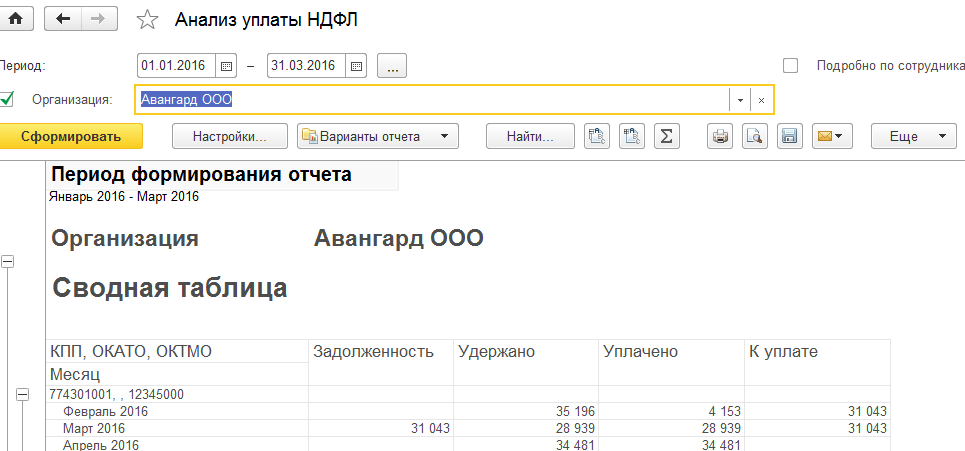Expand all report groups icon

597,136
